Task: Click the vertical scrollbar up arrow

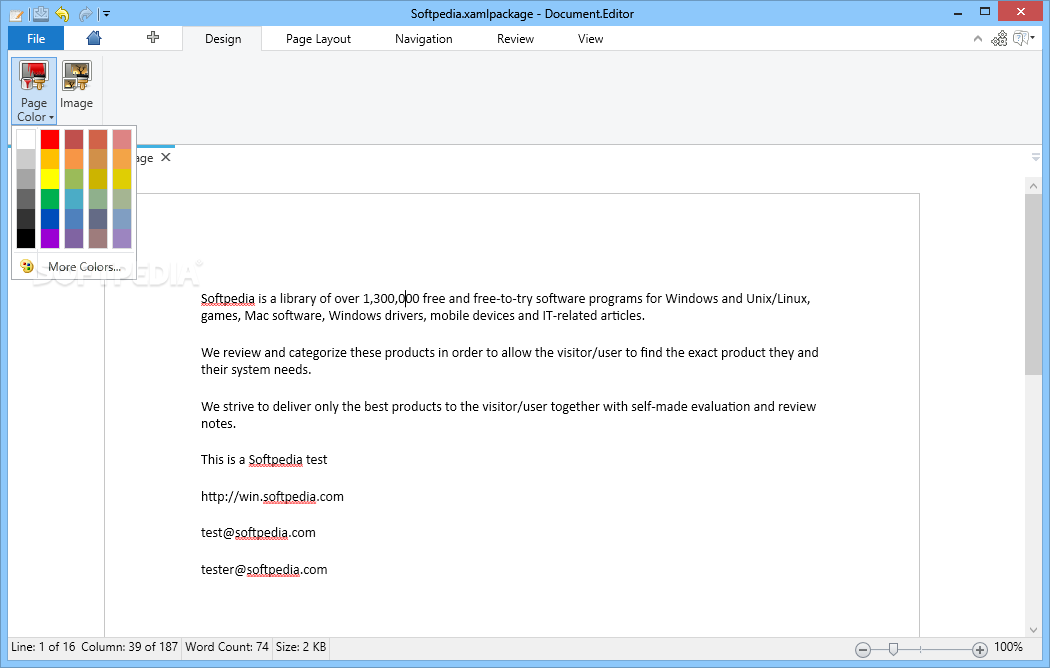Action: click(1033, 186)
